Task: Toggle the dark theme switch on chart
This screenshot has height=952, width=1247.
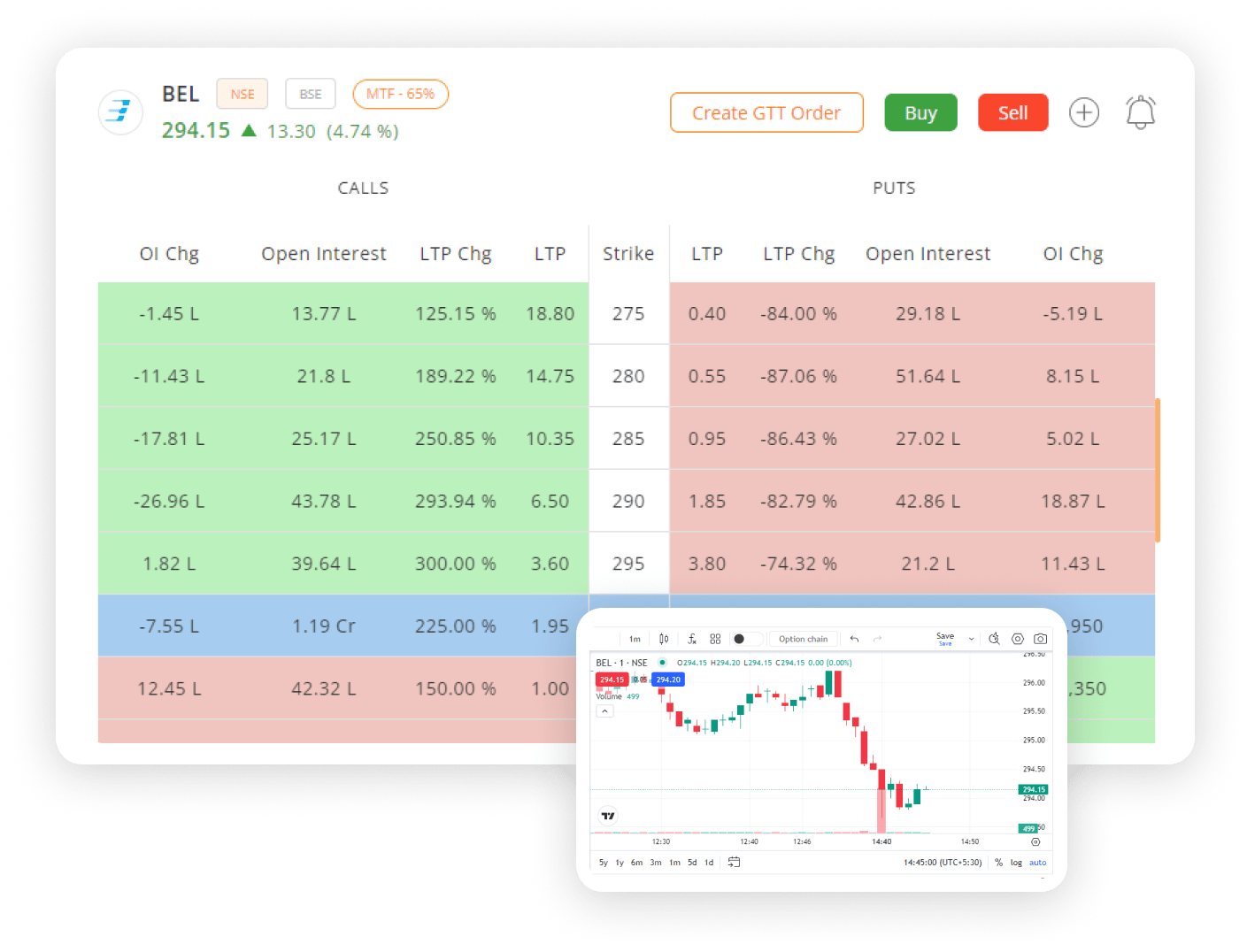Action: 747,639
